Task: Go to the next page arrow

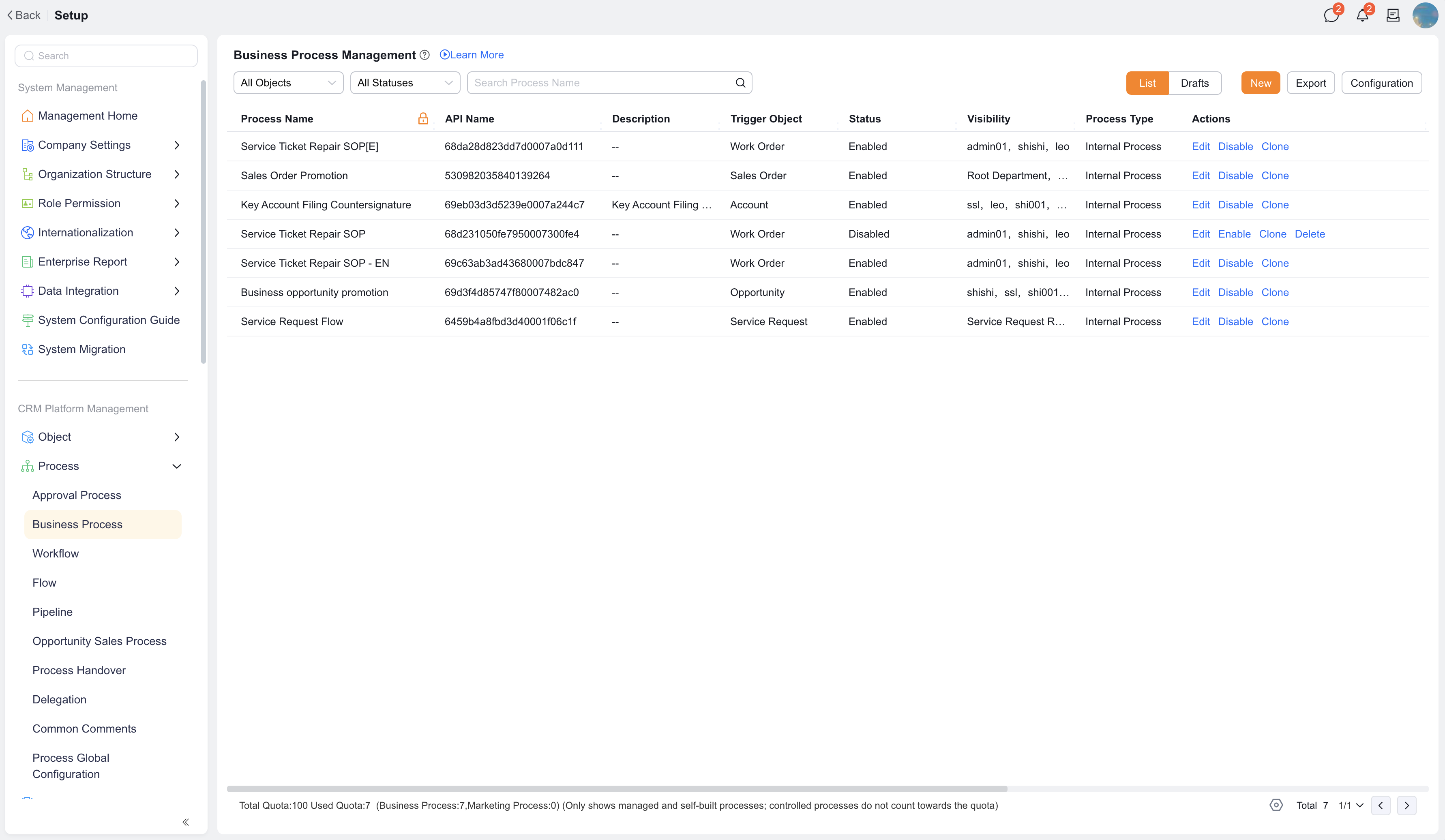Action: tap(1406, 806)
